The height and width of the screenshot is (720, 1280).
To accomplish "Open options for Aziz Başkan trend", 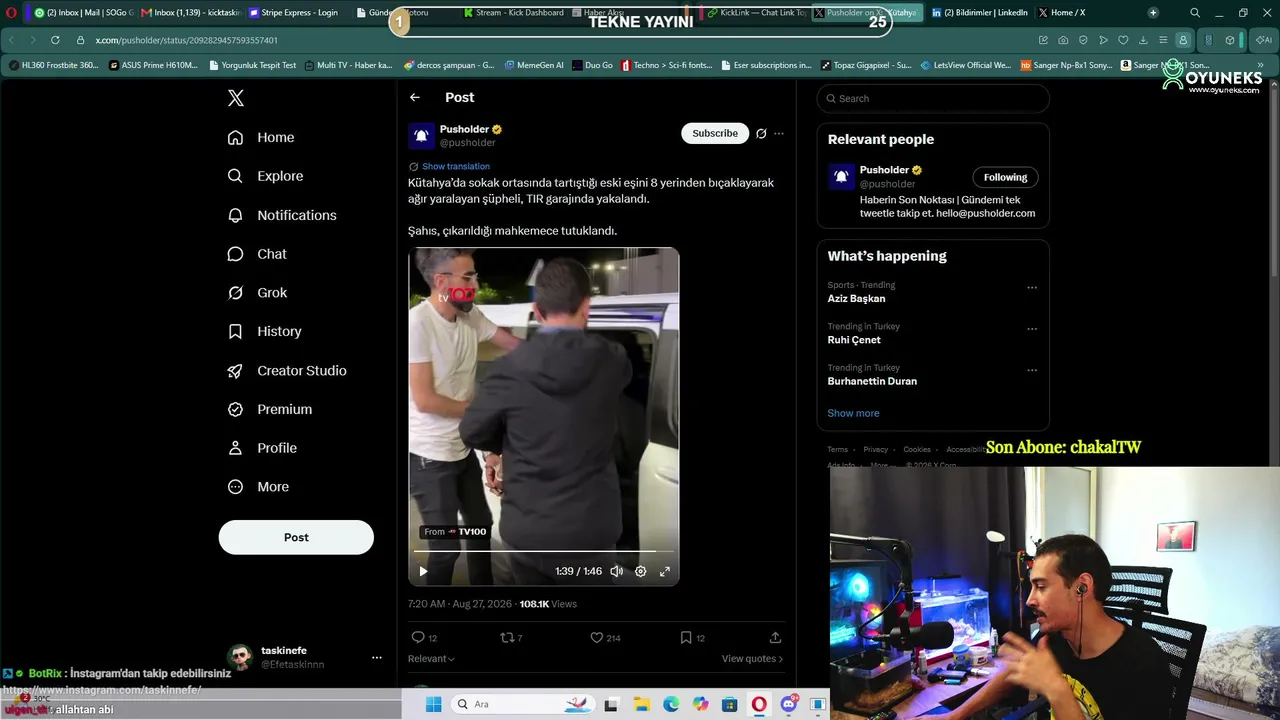I will pos(1032,288).
